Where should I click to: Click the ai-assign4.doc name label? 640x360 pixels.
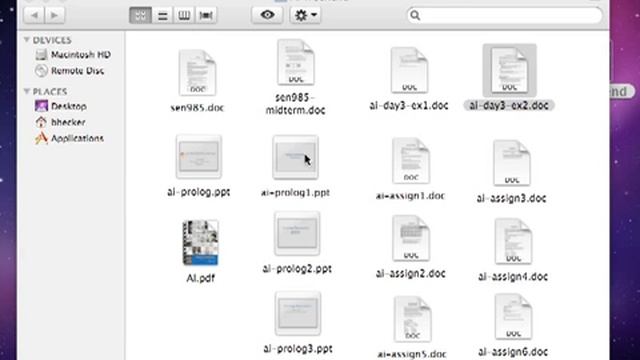pos(513,276)
